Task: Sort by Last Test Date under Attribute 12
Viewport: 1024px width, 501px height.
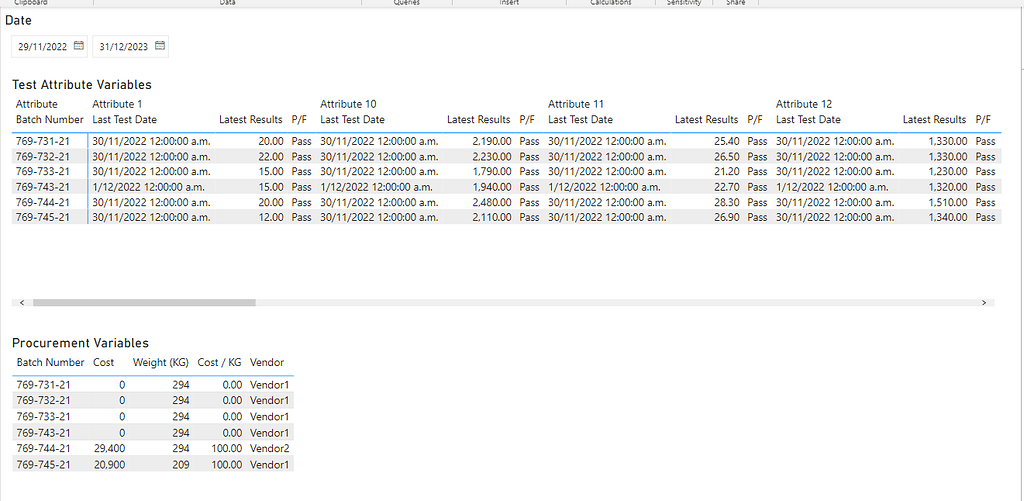Action: 808,120
